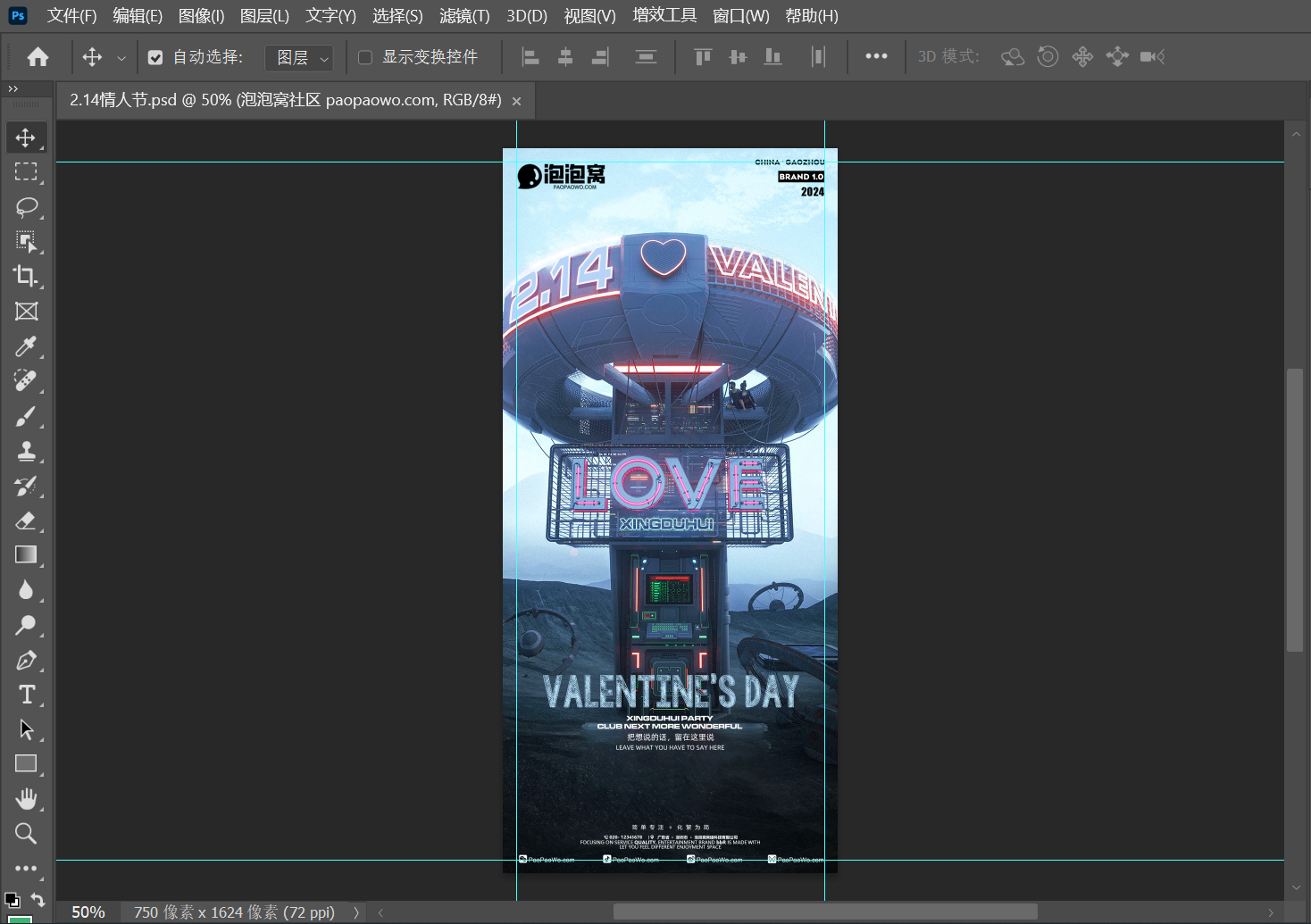Select the Zoom tool
The width and height of the screenshot is (1311, 924).
(26, 834)
